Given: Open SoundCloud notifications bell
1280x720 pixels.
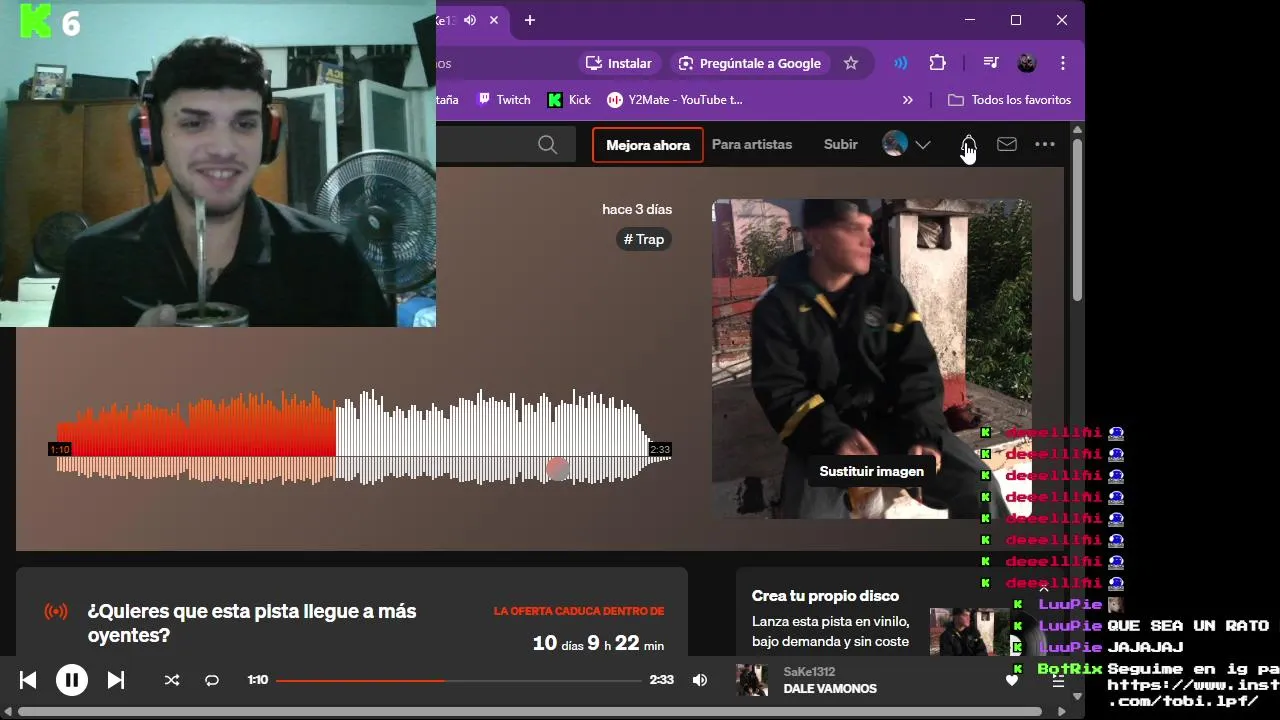Looking at the screenshot, I should tap(968, 145).
